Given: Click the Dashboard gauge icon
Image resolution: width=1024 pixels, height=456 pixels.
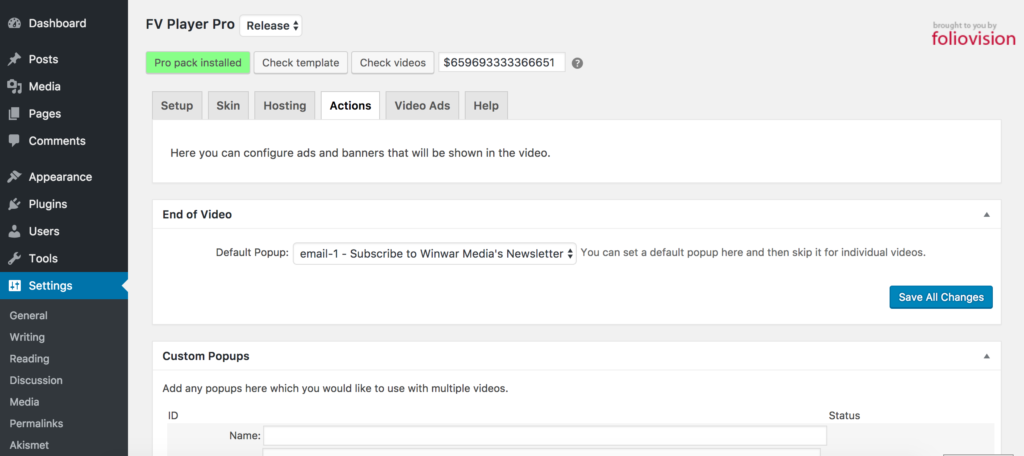Looking at the screenshot, I should [x=14, y=24].
